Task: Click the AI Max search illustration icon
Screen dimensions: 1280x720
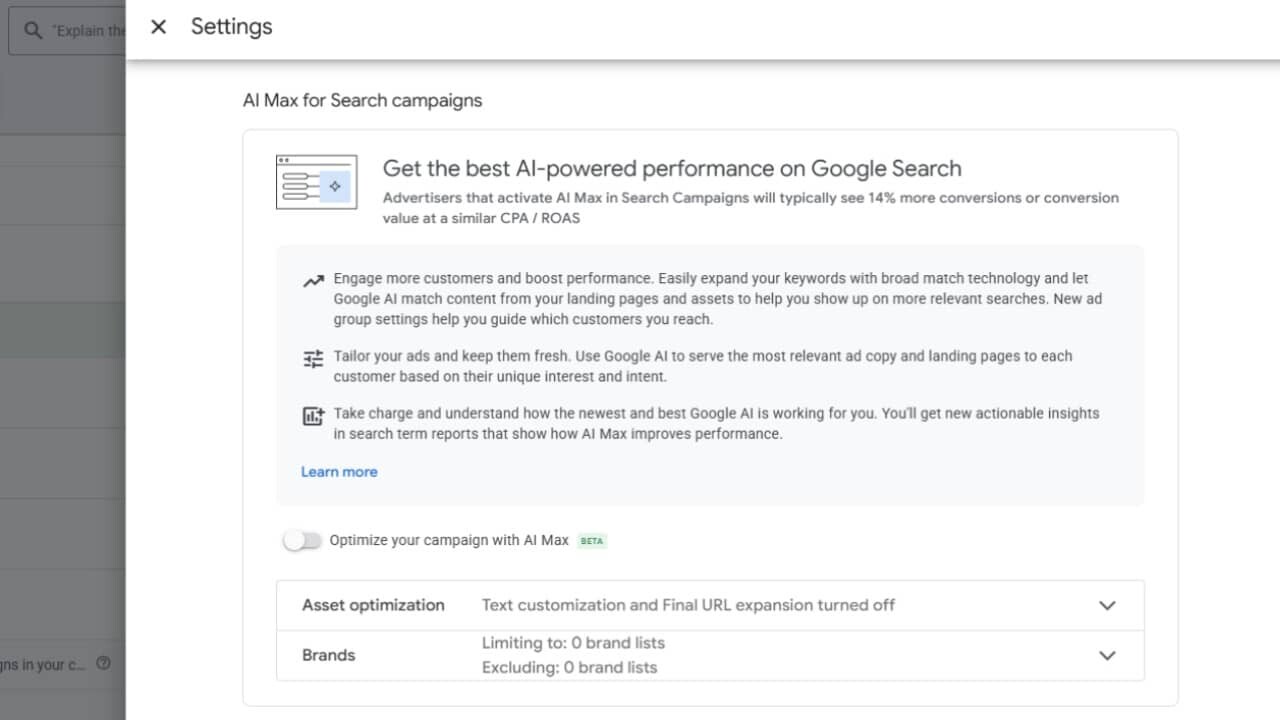Action: tap(316, 182)
